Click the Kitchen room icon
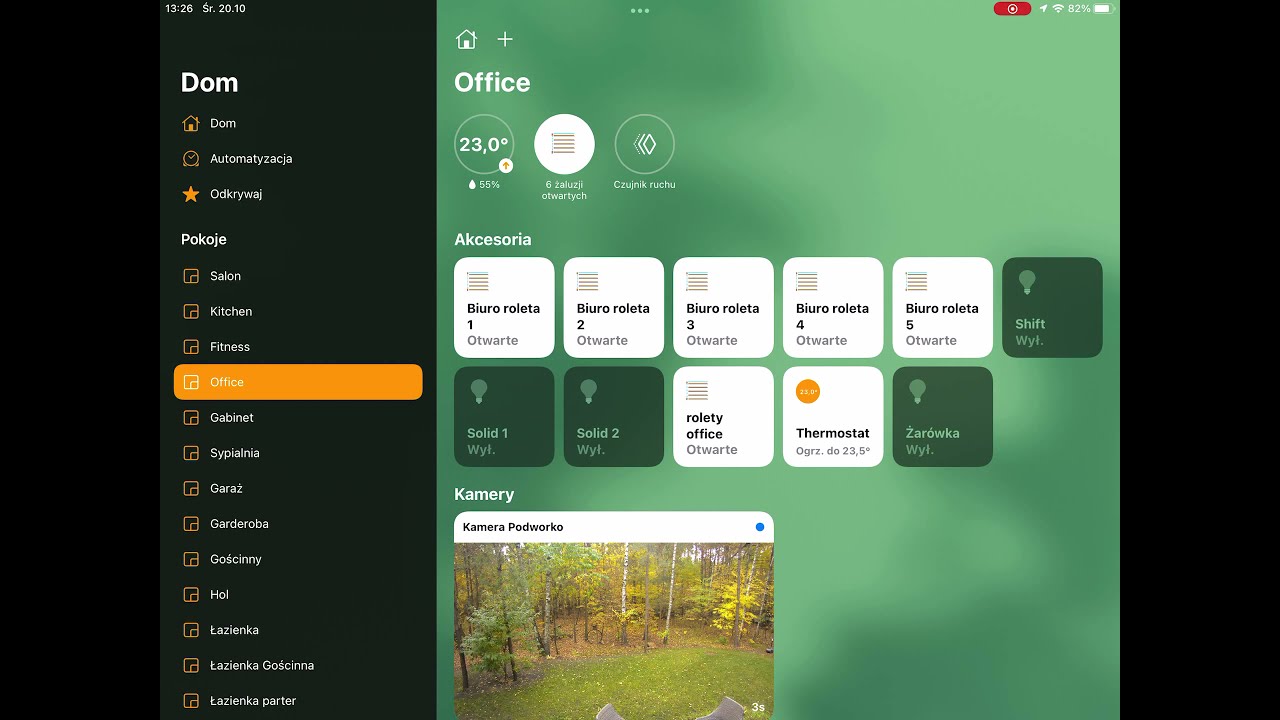 pyautogui.click(x=191, y=311)
